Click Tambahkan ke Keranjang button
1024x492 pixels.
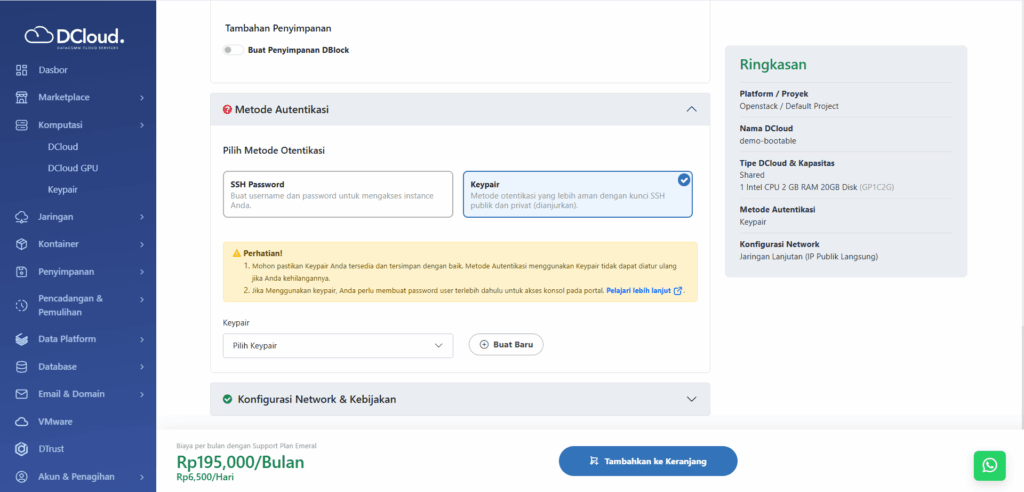pos(647,461)
